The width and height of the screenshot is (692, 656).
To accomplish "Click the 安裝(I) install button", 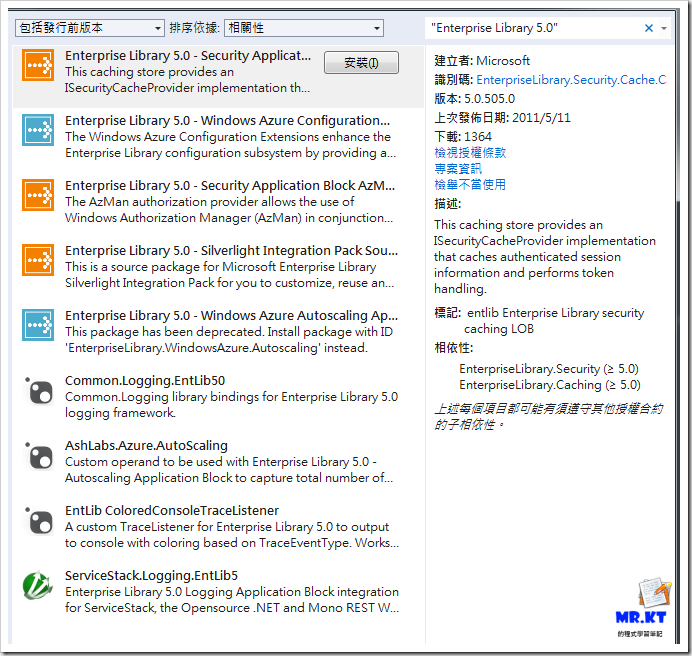I will click(x=361, y=63).
